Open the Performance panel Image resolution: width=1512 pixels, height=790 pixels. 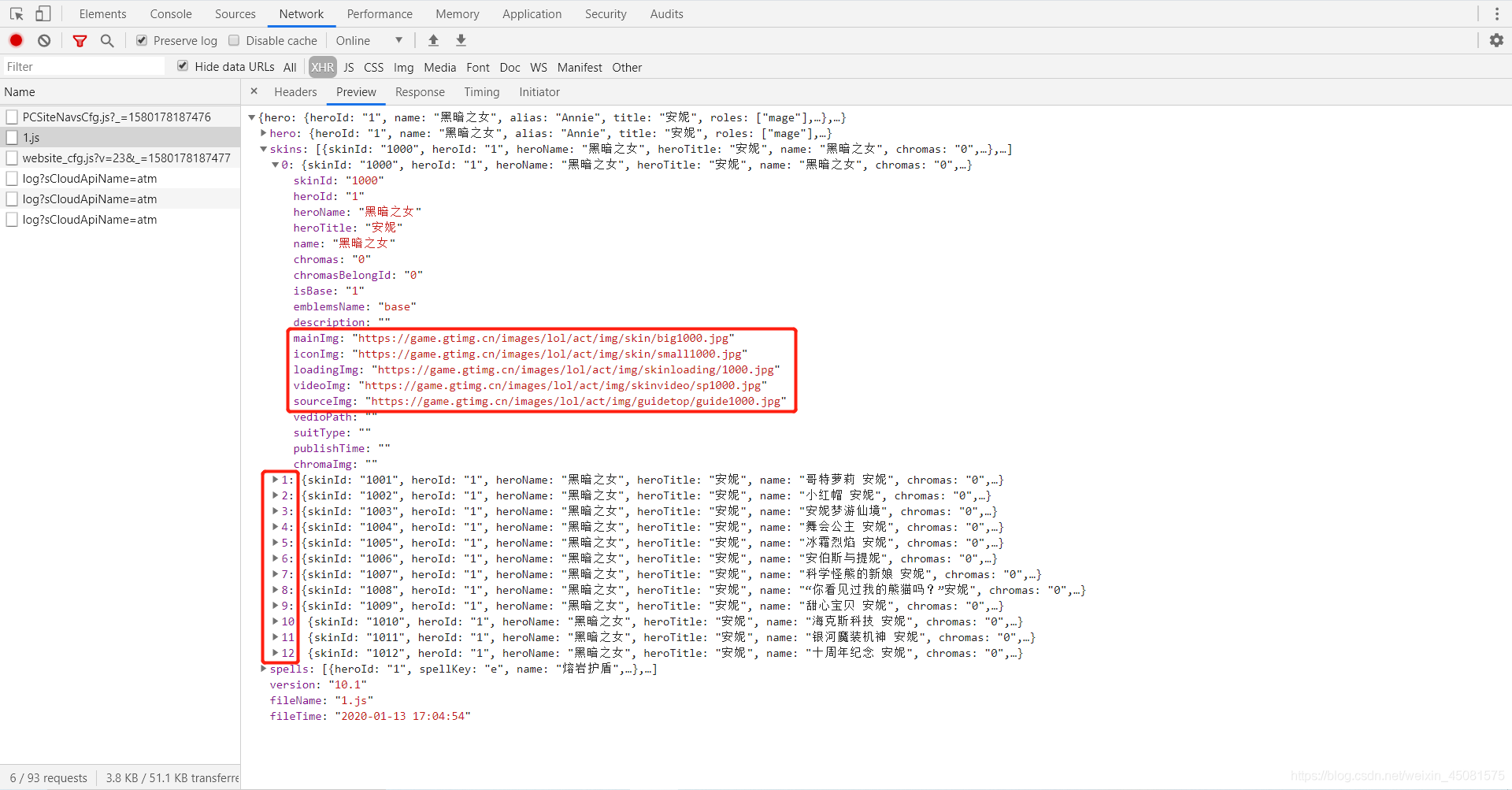click(x=380, y=14)
